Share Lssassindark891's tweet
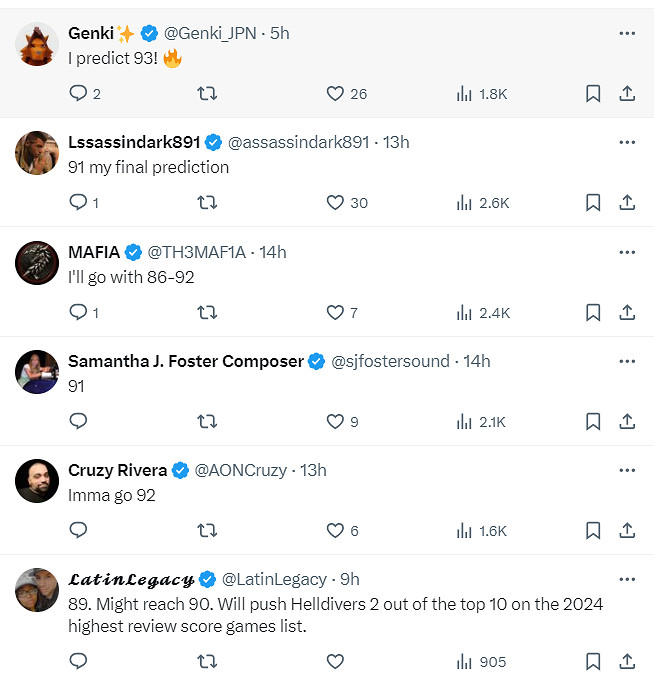 point(627,202)
